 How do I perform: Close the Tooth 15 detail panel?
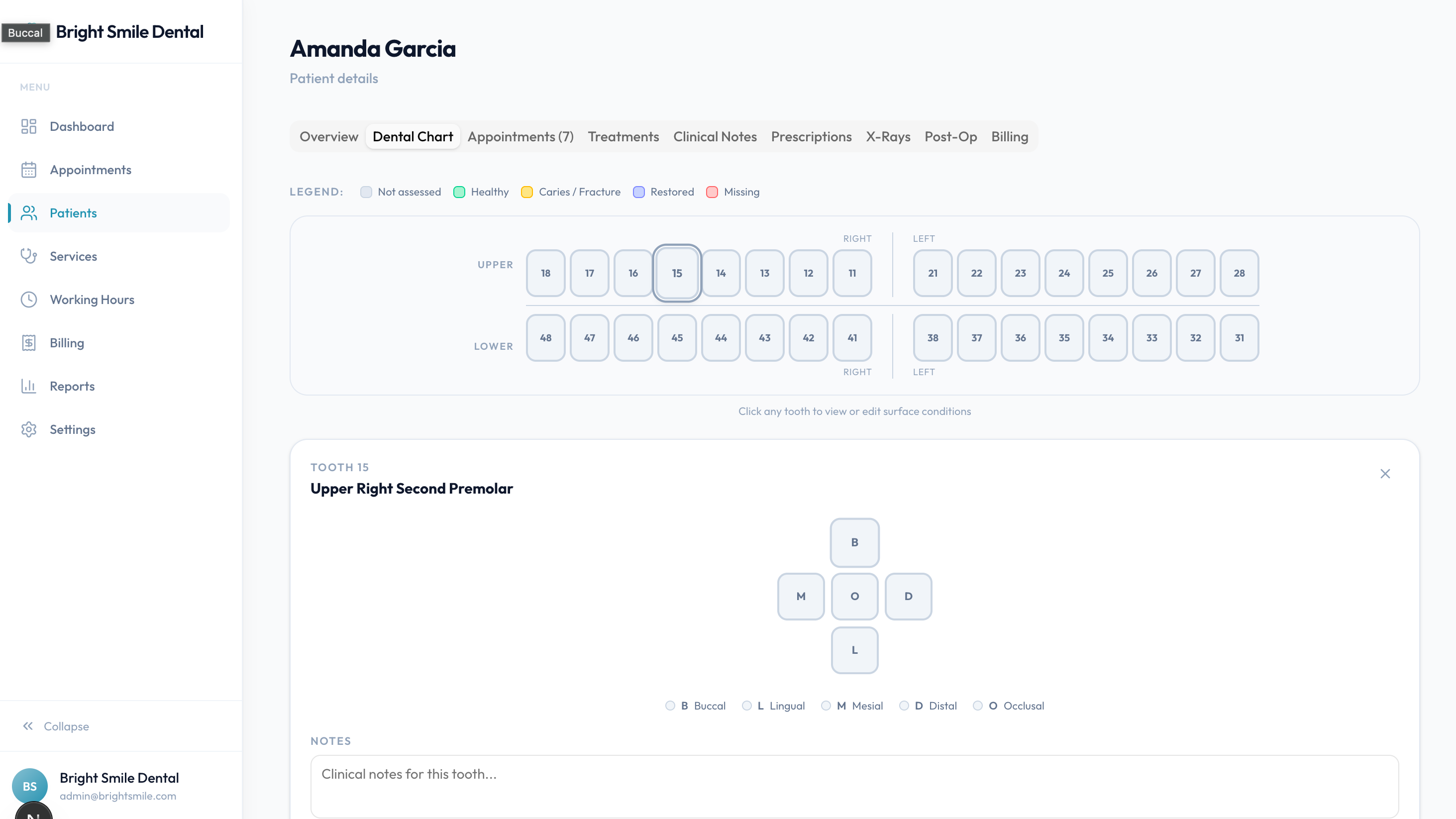(x=1385, y=474)
